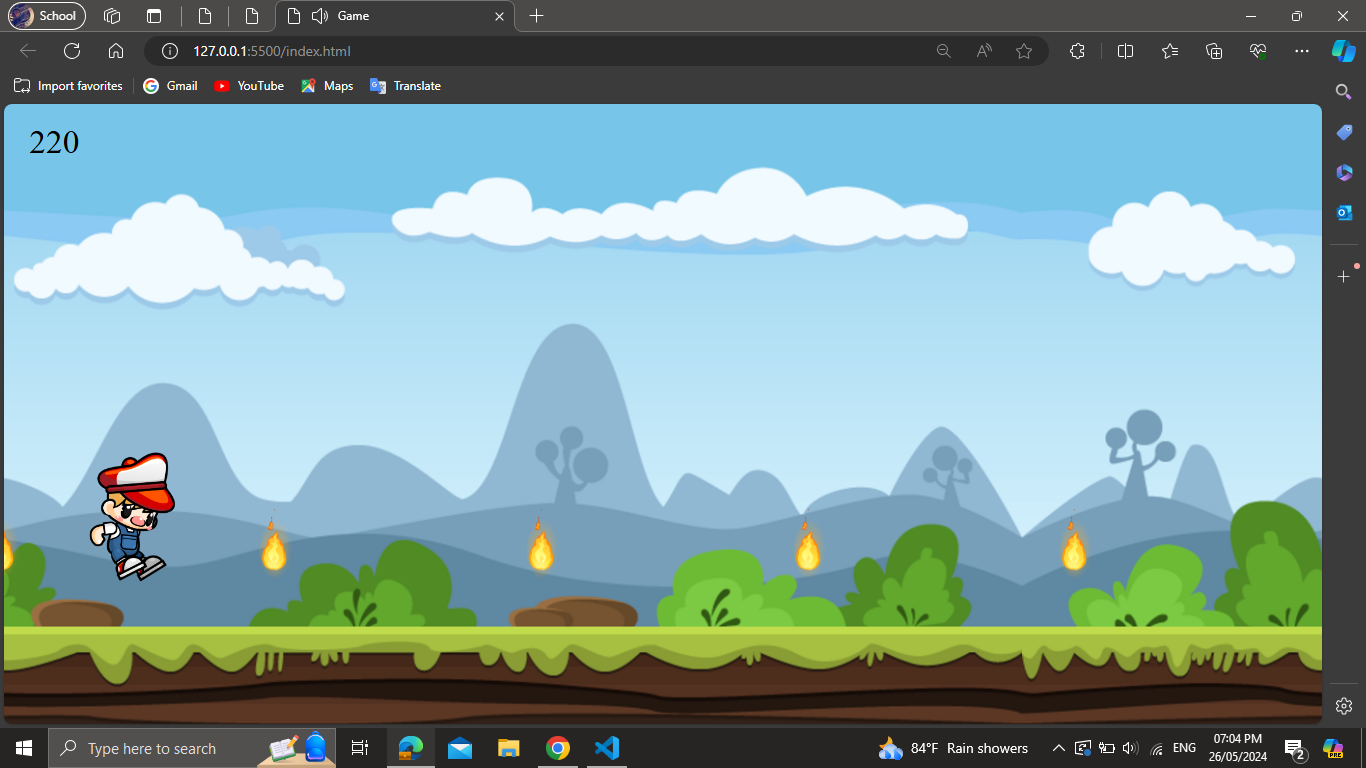Add this page to favorites star
This screenshot has height=768, width=1366.
1024,51
